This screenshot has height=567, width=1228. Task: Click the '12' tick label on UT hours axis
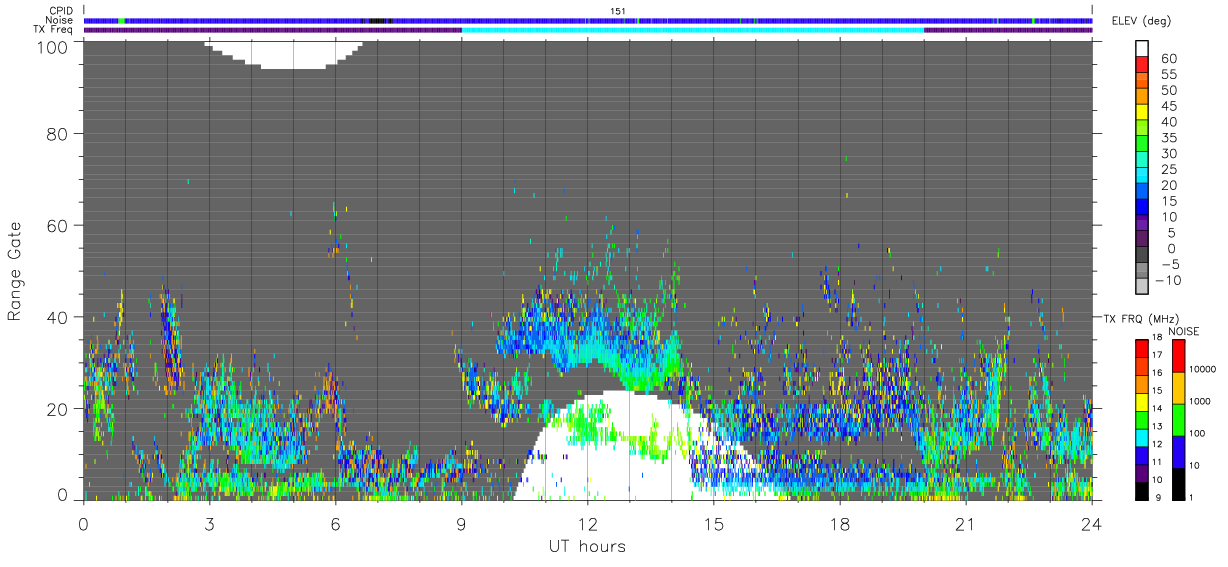click(x=588, y=524)
